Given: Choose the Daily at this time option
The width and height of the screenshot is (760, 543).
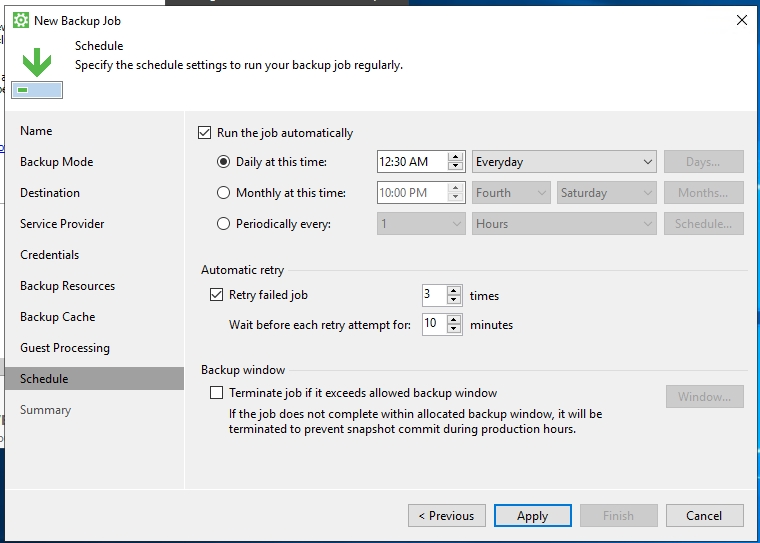Looking at the screenshot, I should 224,162.
